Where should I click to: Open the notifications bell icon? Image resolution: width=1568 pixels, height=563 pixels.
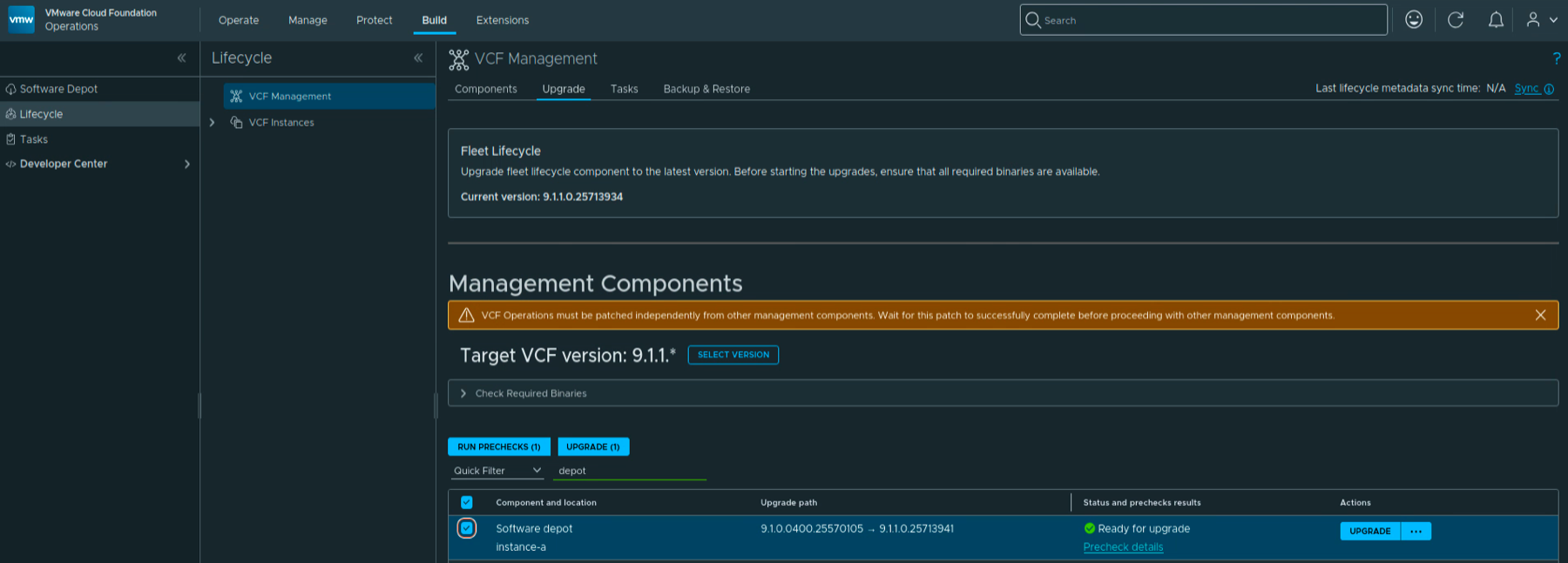coord(1496,19)
